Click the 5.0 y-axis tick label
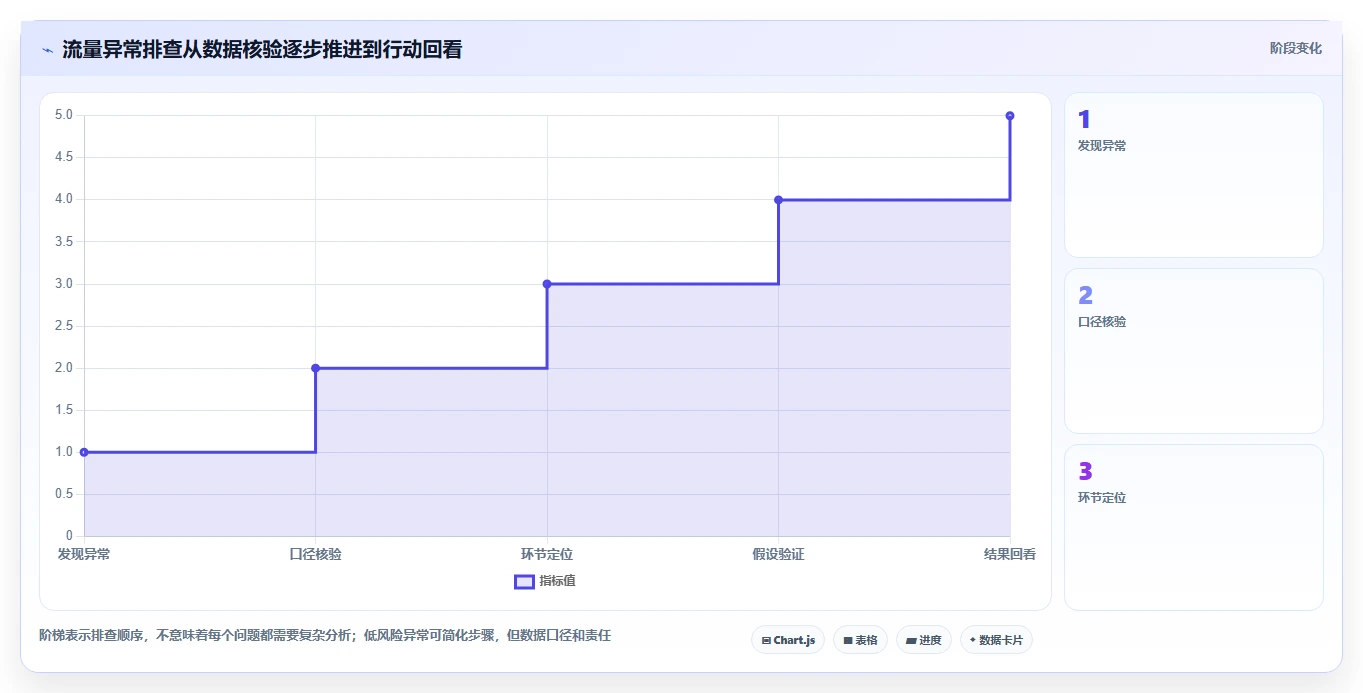This screenshot has width=1363, height=693. click(x=63, y=115)
